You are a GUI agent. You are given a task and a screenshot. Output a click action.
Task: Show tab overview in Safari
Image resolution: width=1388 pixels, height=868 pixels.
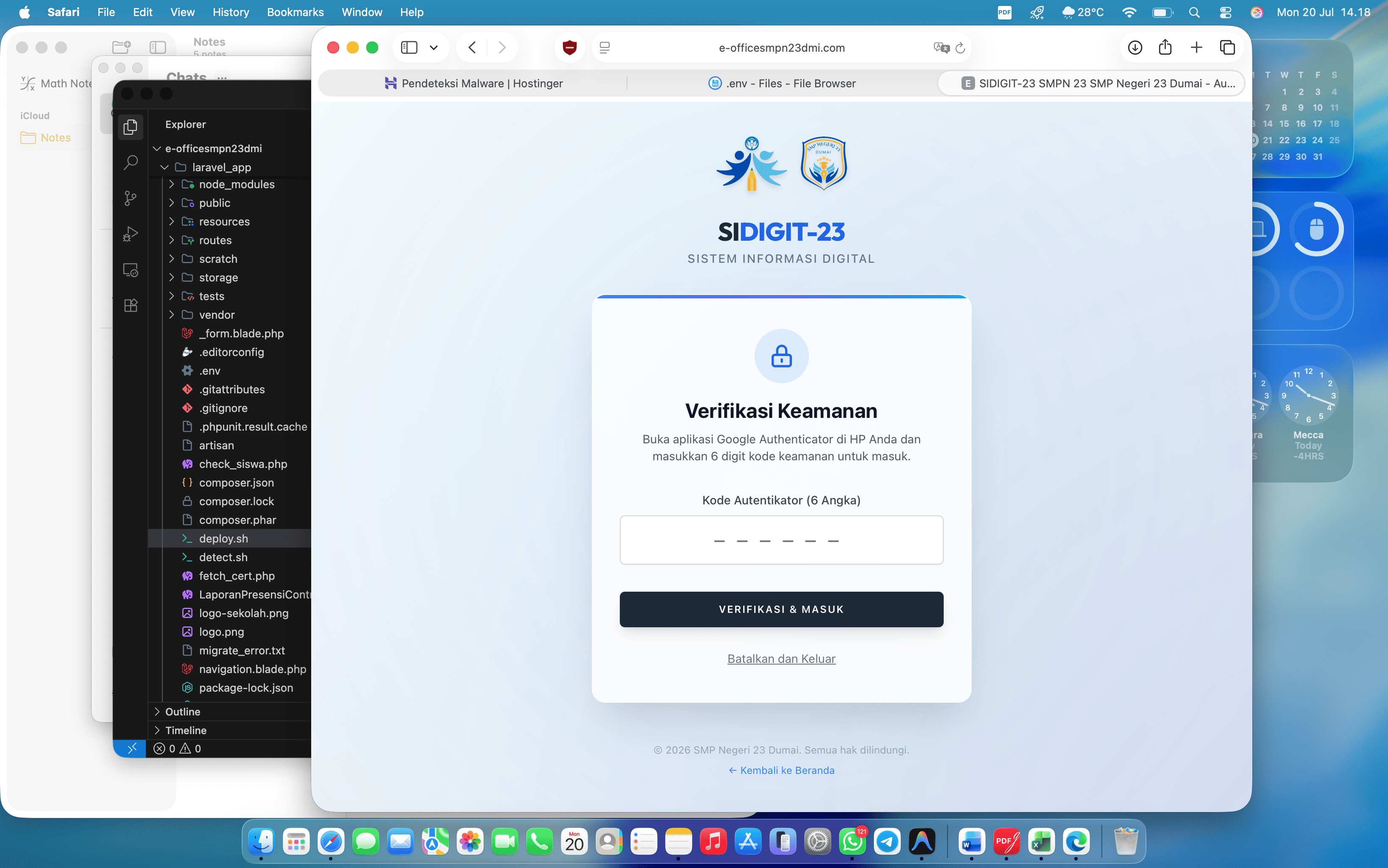(x=1227, y=47)
